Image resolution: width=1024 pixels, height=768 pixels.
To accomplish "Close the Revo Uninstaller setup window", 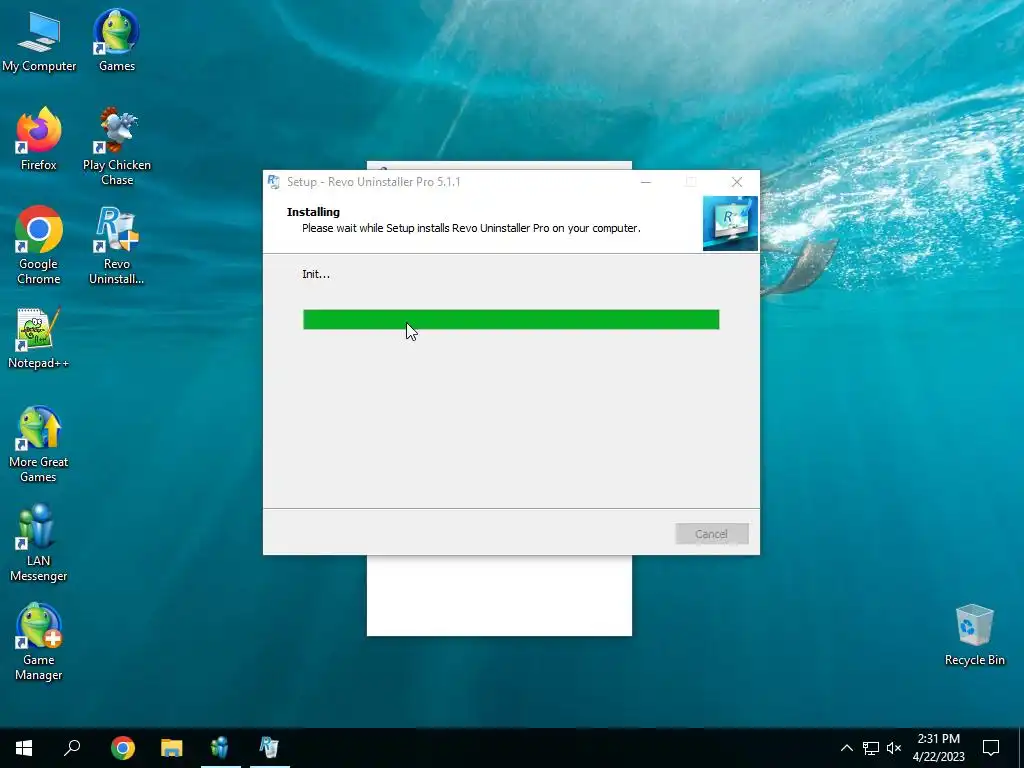I will coord(737,182).
